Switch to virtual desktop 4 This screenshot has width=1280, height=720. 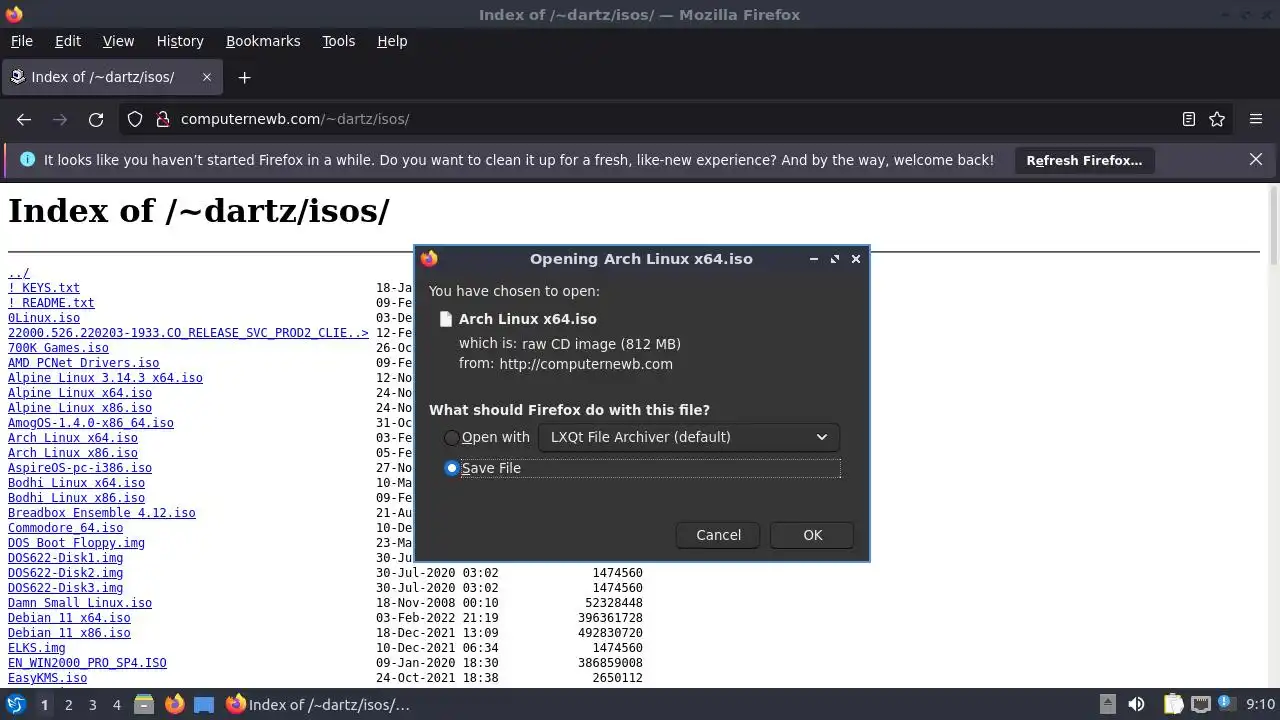tap(116, 705)
